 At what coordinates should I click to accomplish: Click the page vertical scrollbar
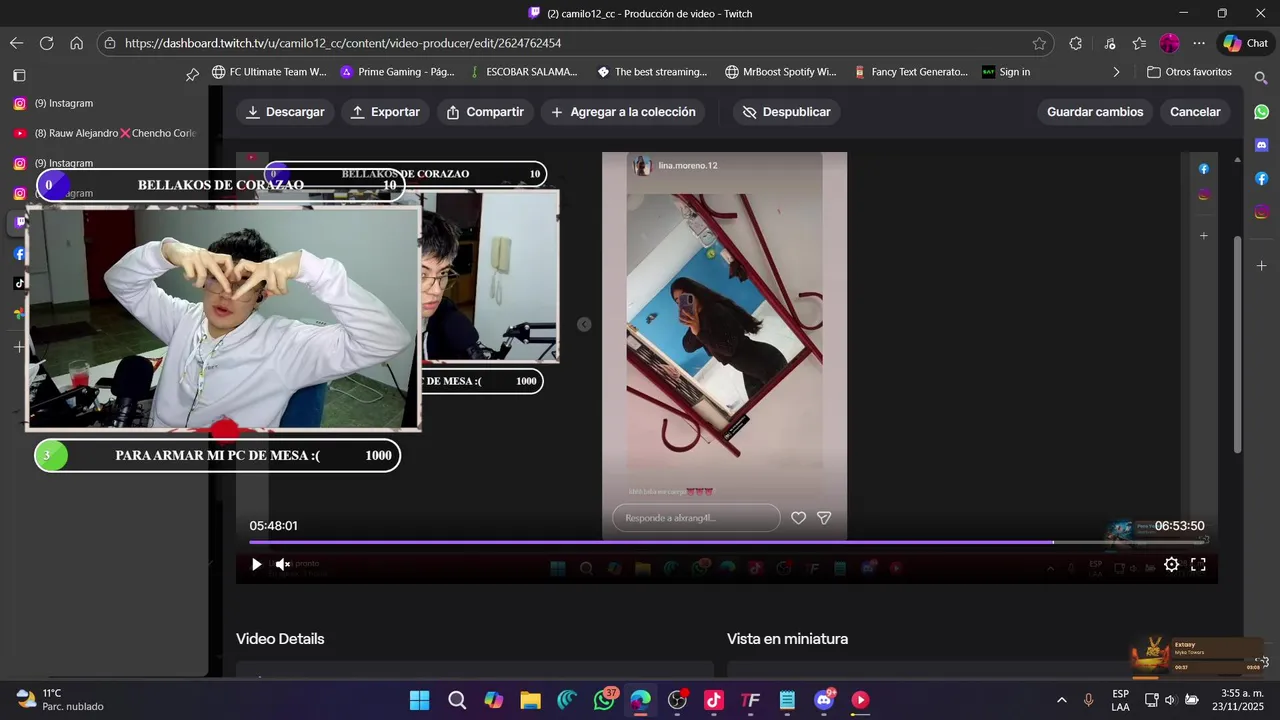click(1238, 345)
